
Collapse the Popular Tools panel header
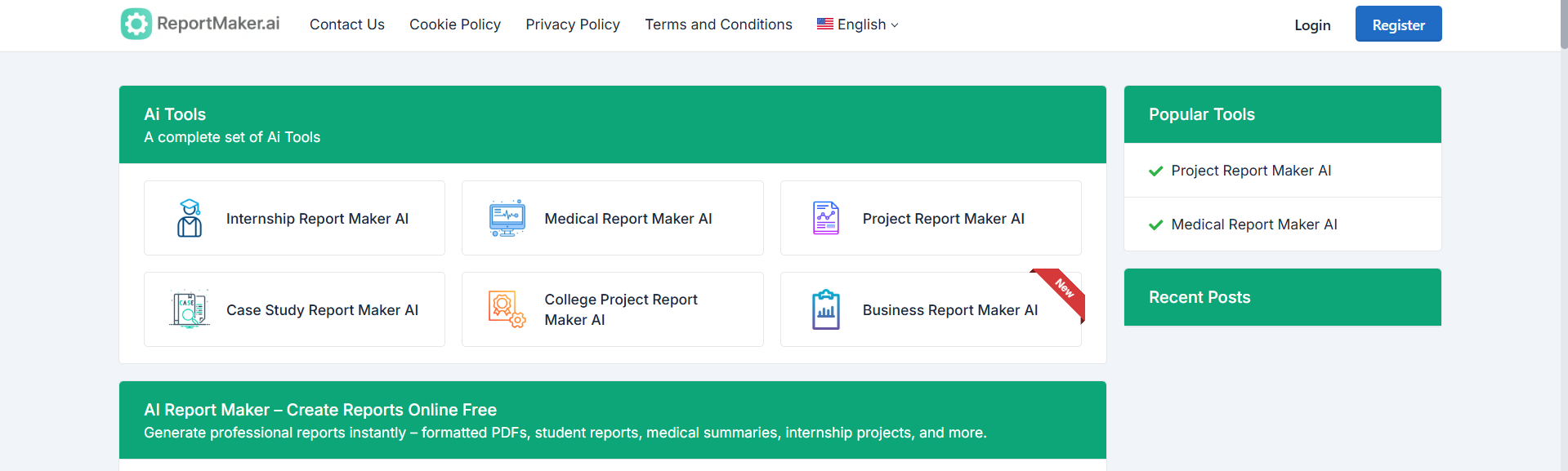pyautogui.click(x=1201, y=114)
